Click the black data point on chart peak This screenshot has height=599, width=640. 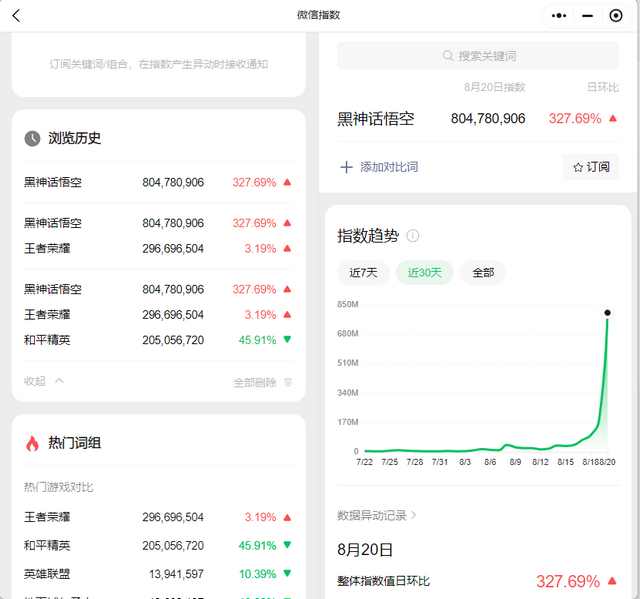pos(607,313)
